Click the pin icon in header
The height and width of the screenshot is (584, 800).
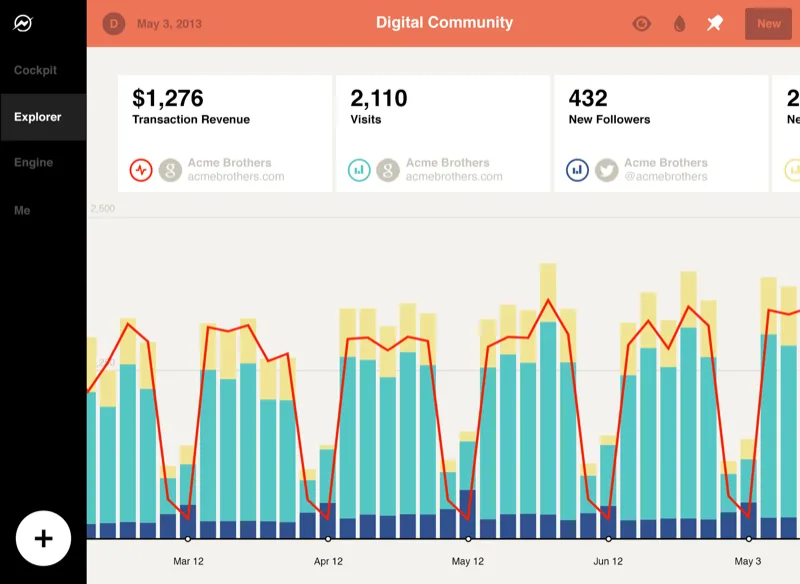click(x=715, y=23)
